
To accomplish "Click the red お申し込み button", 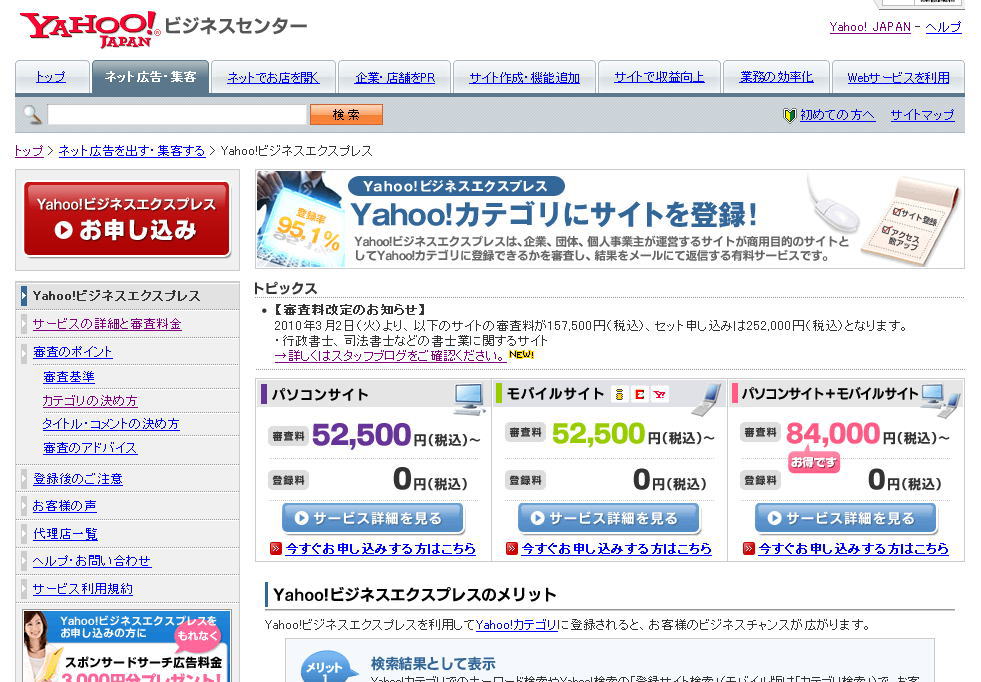I will (126, 219).
